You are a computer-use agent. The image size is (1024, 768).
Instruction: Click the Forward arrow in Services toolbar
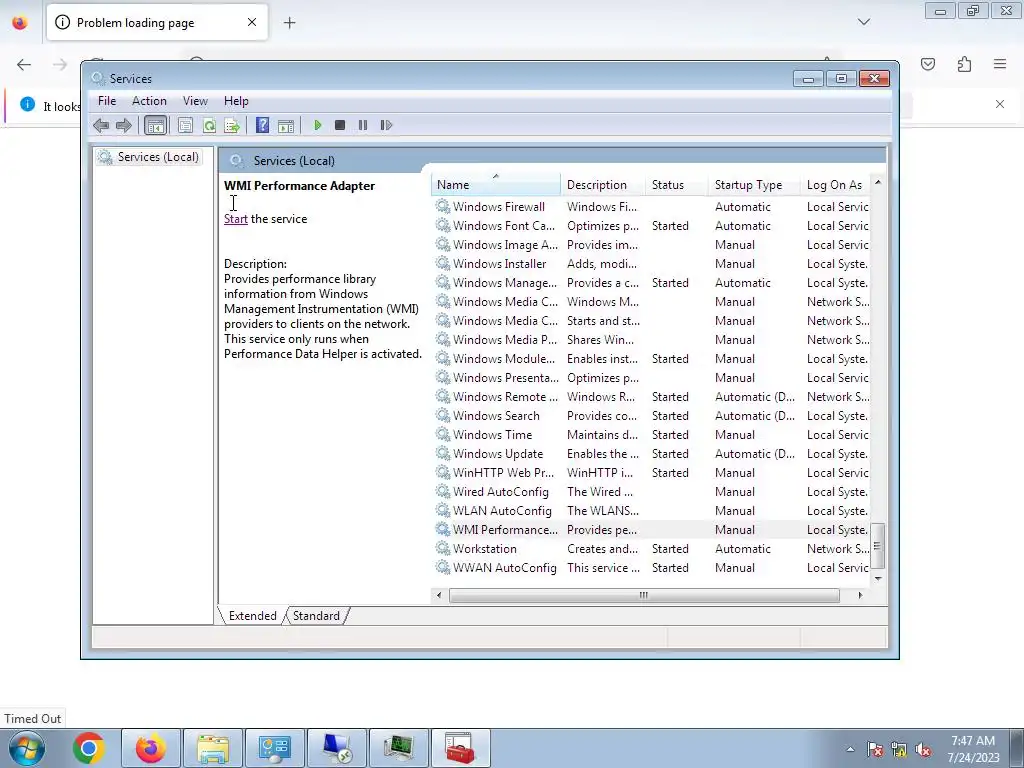click(x=123, y=125)
